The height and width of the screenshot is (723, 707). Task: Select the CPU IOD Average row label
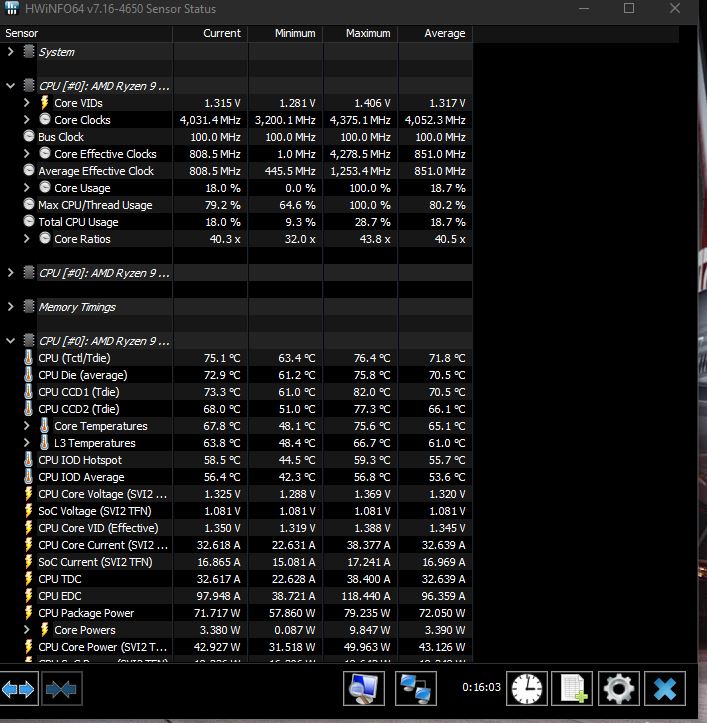(81, 477)
